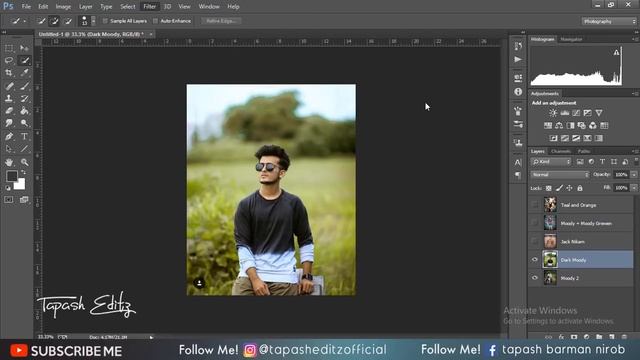The height and width of the screenshot is (360, 640).
Task: Show the Moody + Moody Greeen layer
Action: click(535, 223)
